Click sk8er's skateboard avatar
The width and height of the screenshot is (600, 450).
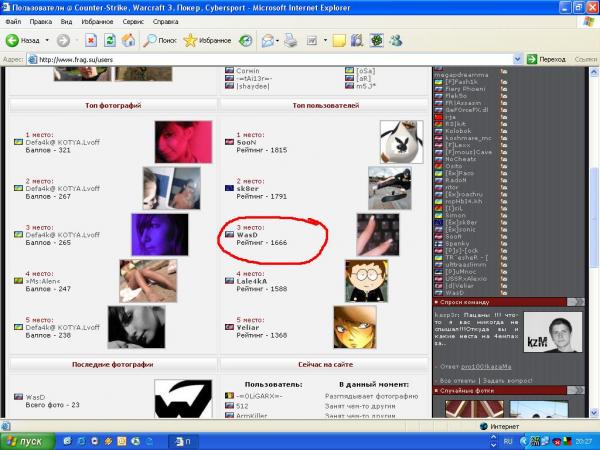390,188
